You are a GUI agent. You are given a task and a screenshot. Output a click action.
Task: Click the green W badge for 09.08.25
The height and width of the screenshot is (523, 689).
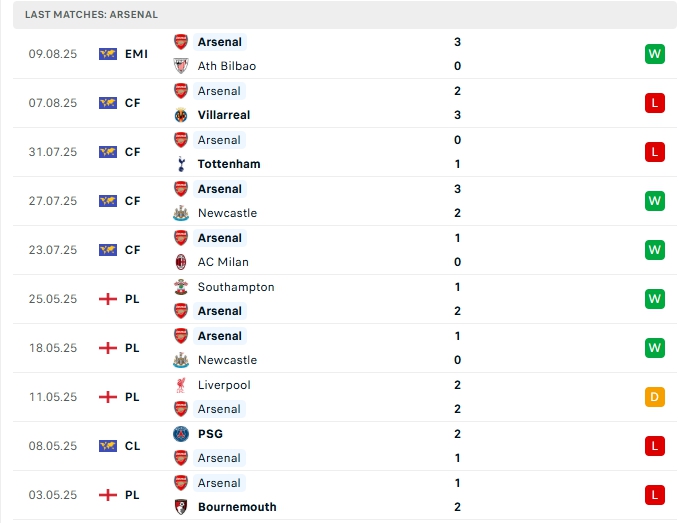[655, 54]
